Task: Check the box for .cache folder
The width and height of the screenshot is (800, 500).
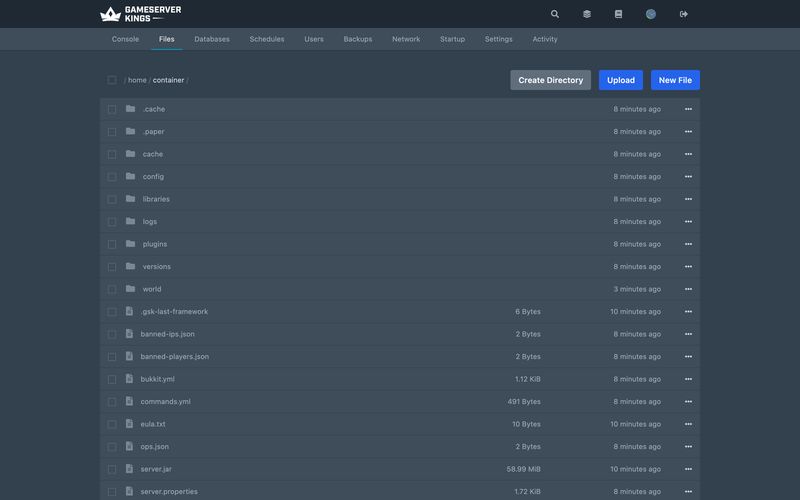Action: pyautogui.click(x=112, y=109)
